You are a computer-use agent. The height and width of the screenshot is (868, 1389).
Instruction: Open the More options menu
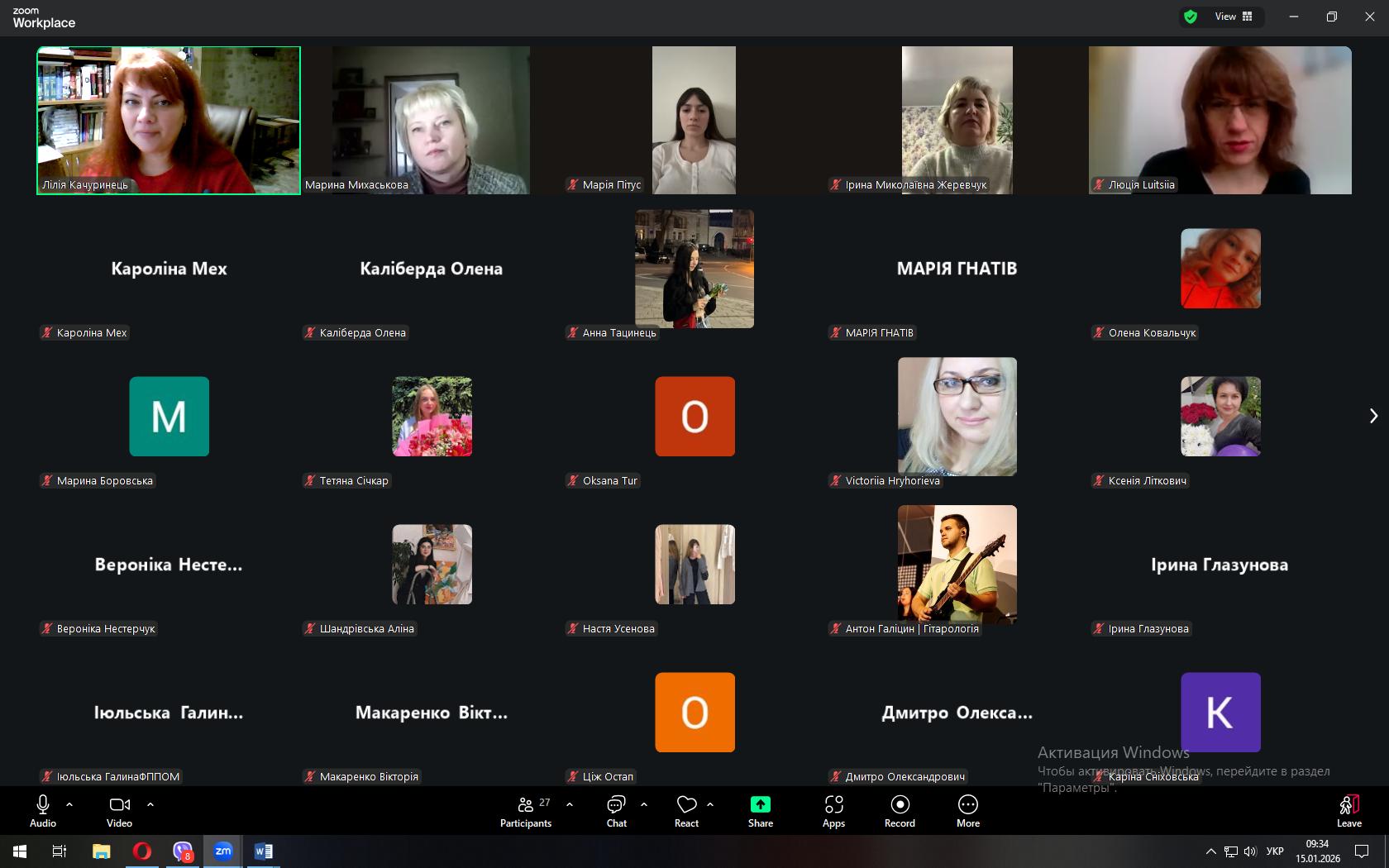[967, 810]
